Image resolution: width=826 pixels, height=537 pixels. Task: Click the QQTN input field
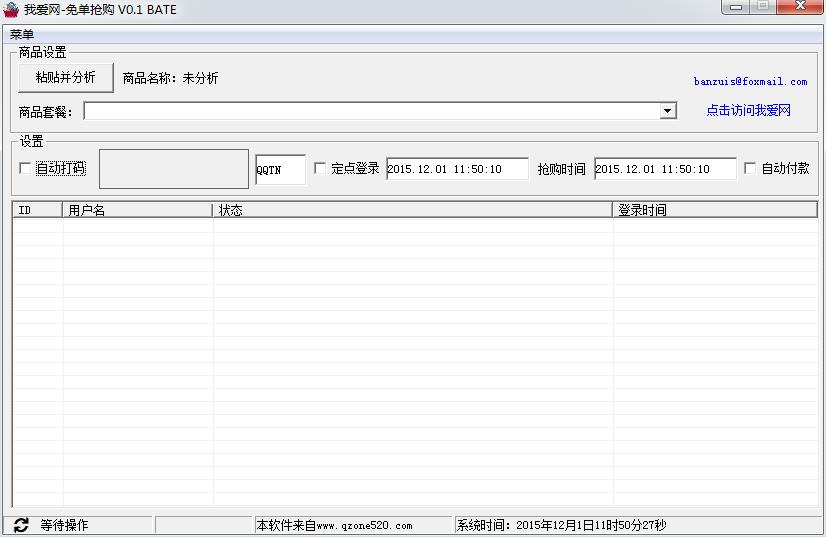tap(280, 170)
